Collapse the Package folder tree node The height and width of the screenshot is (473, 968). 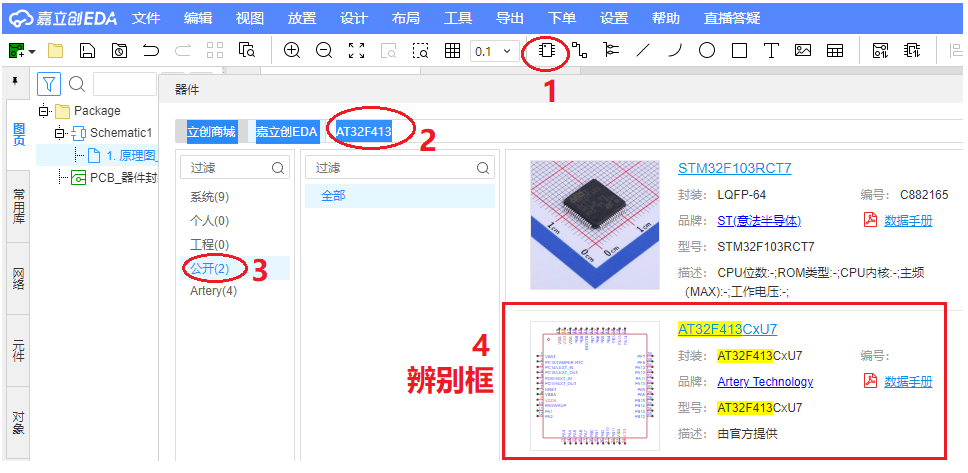point(43,111)
